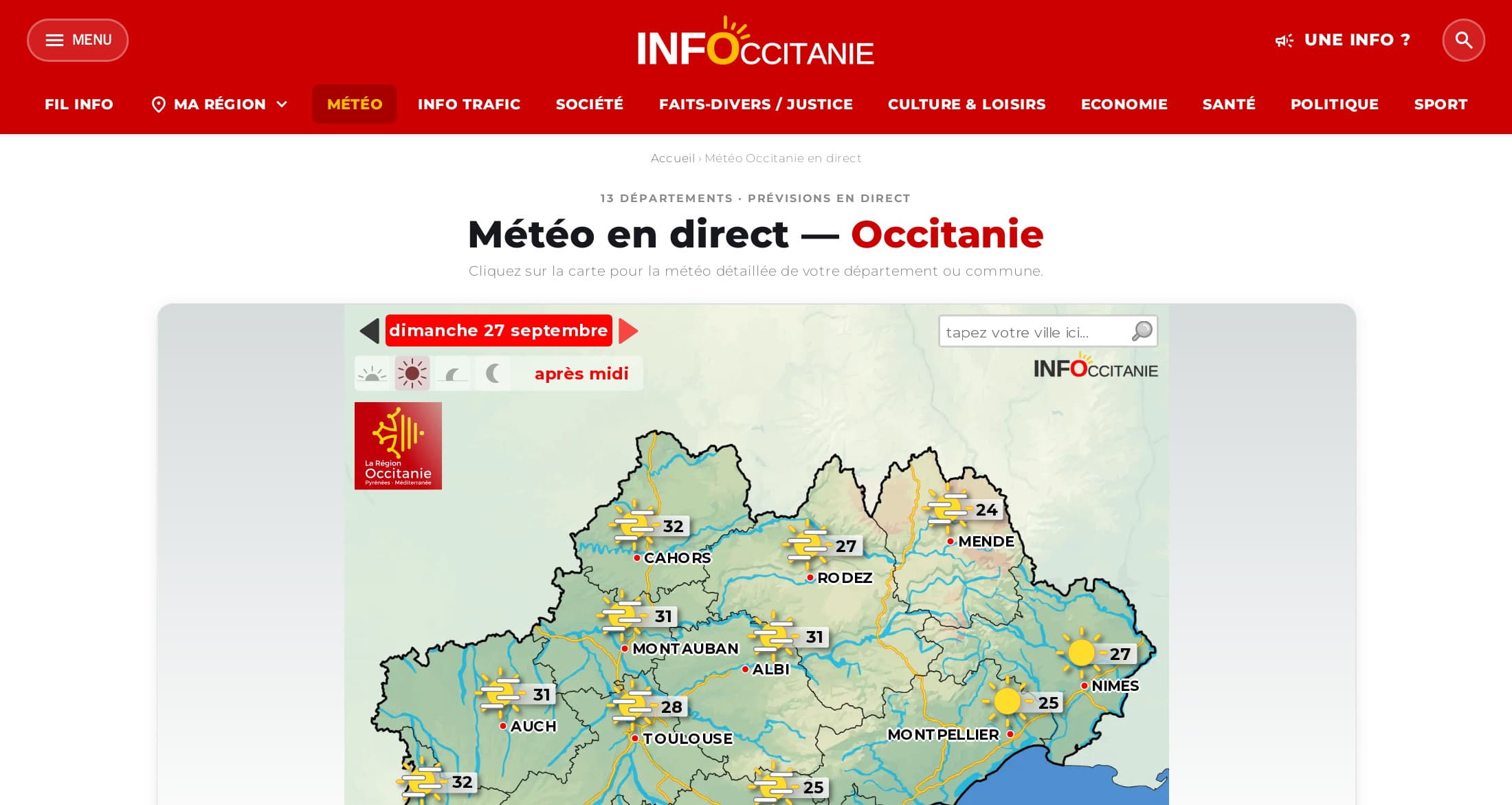1512x805 pixels.
Task: Open the site search magnifier button
Action: pos(1463,40)
